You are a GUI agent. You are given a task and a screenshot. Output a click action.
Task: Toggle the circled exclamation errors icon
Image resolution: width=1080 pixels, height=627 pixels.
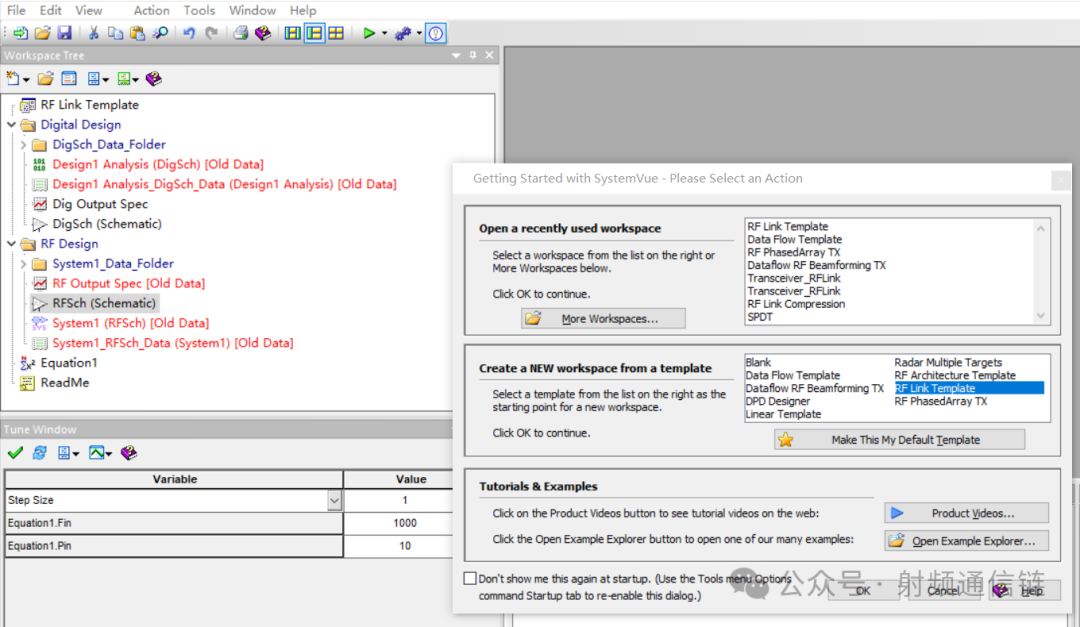[435, 33]
